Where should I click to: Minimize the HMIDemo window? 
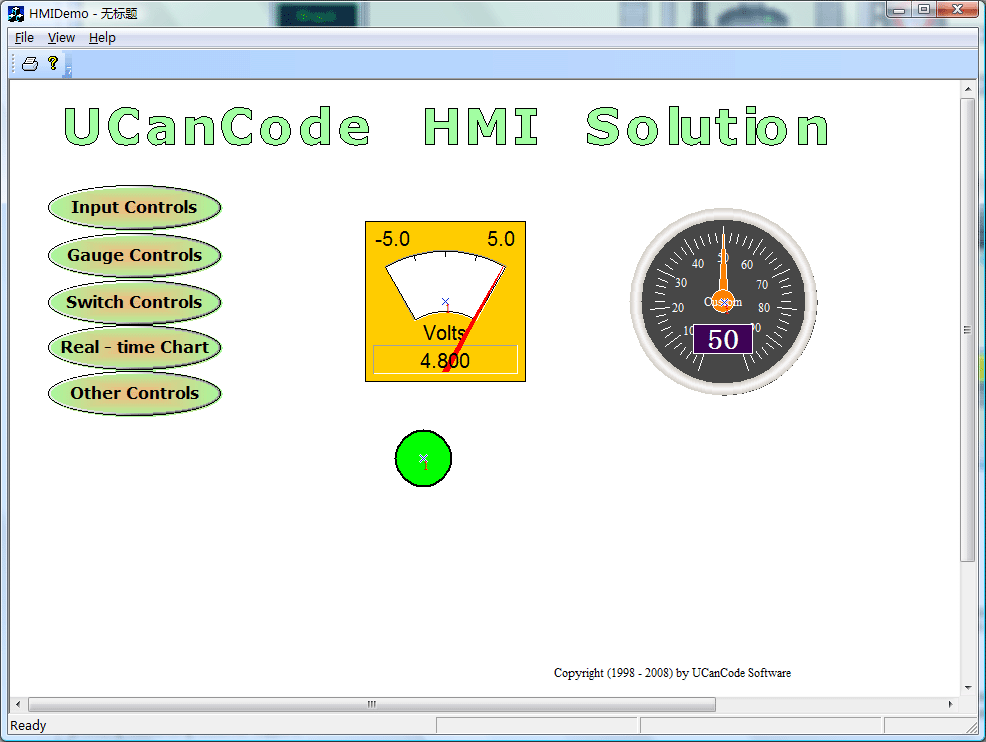coord(899,9)
